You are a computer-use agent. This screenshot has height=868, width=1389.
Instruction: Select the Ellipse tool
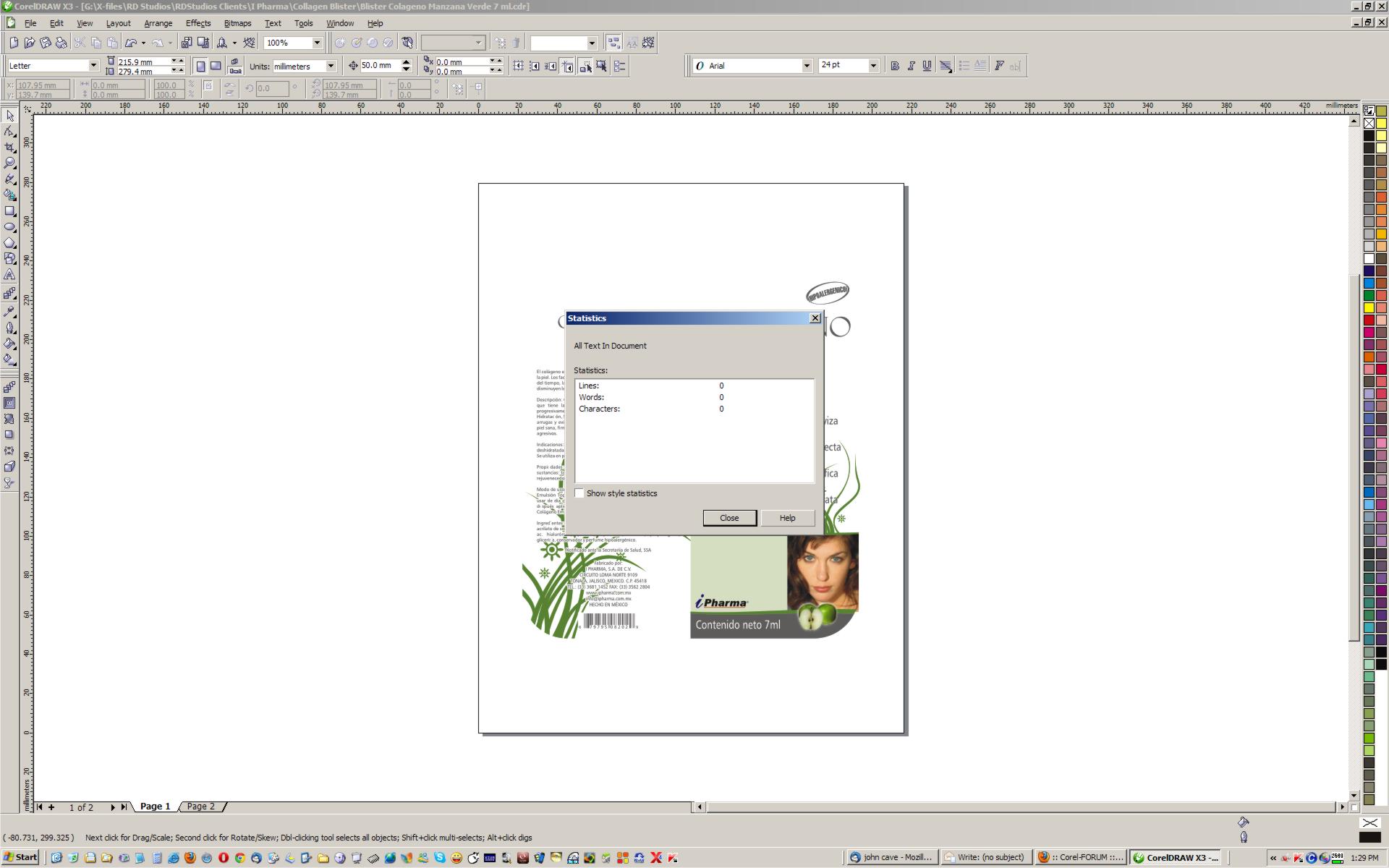click(x=9, y=227)
